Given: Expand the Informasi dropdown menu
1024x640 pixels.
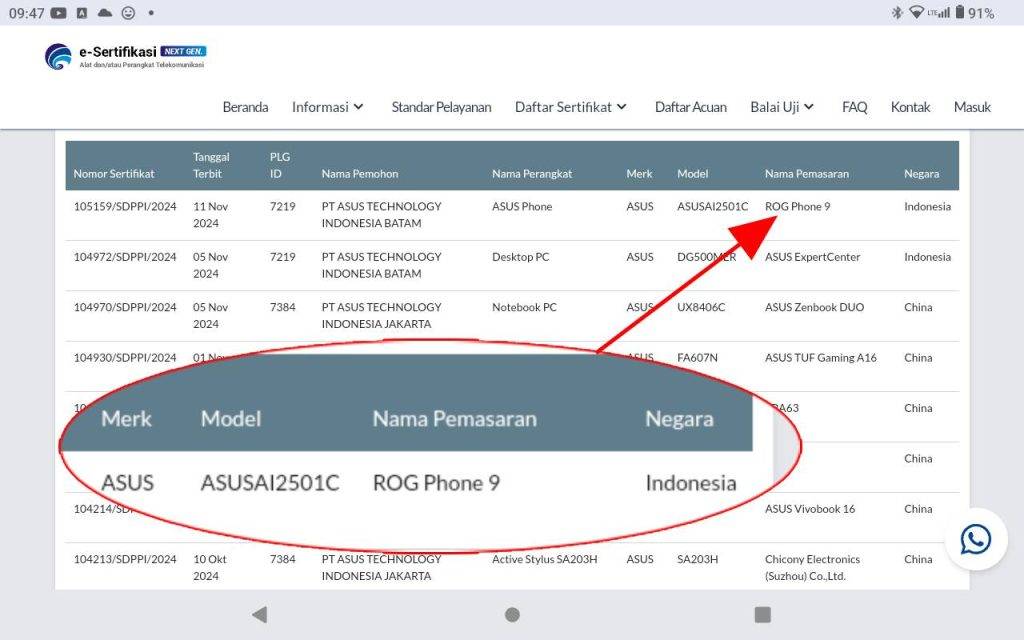Looking at the screenshot, I should 328,107.
